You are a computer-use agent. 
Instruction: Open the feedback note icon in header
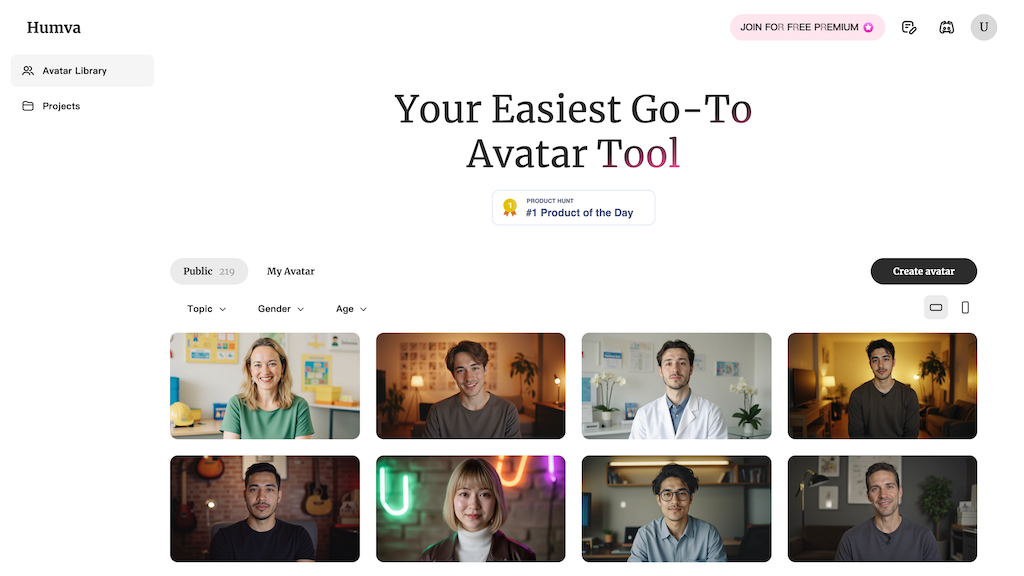pyautogui.click(x=908, y=27)
